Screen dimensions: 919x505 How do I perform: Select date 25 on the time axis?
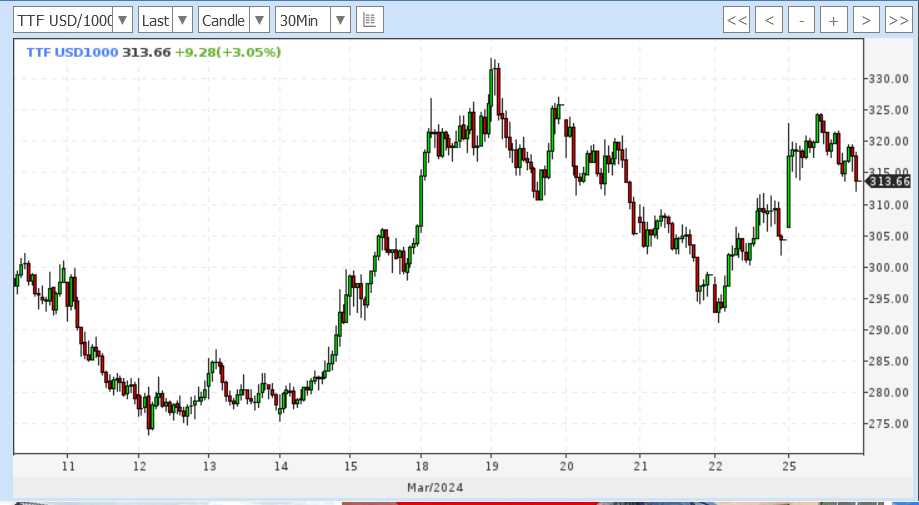(788, 466)
